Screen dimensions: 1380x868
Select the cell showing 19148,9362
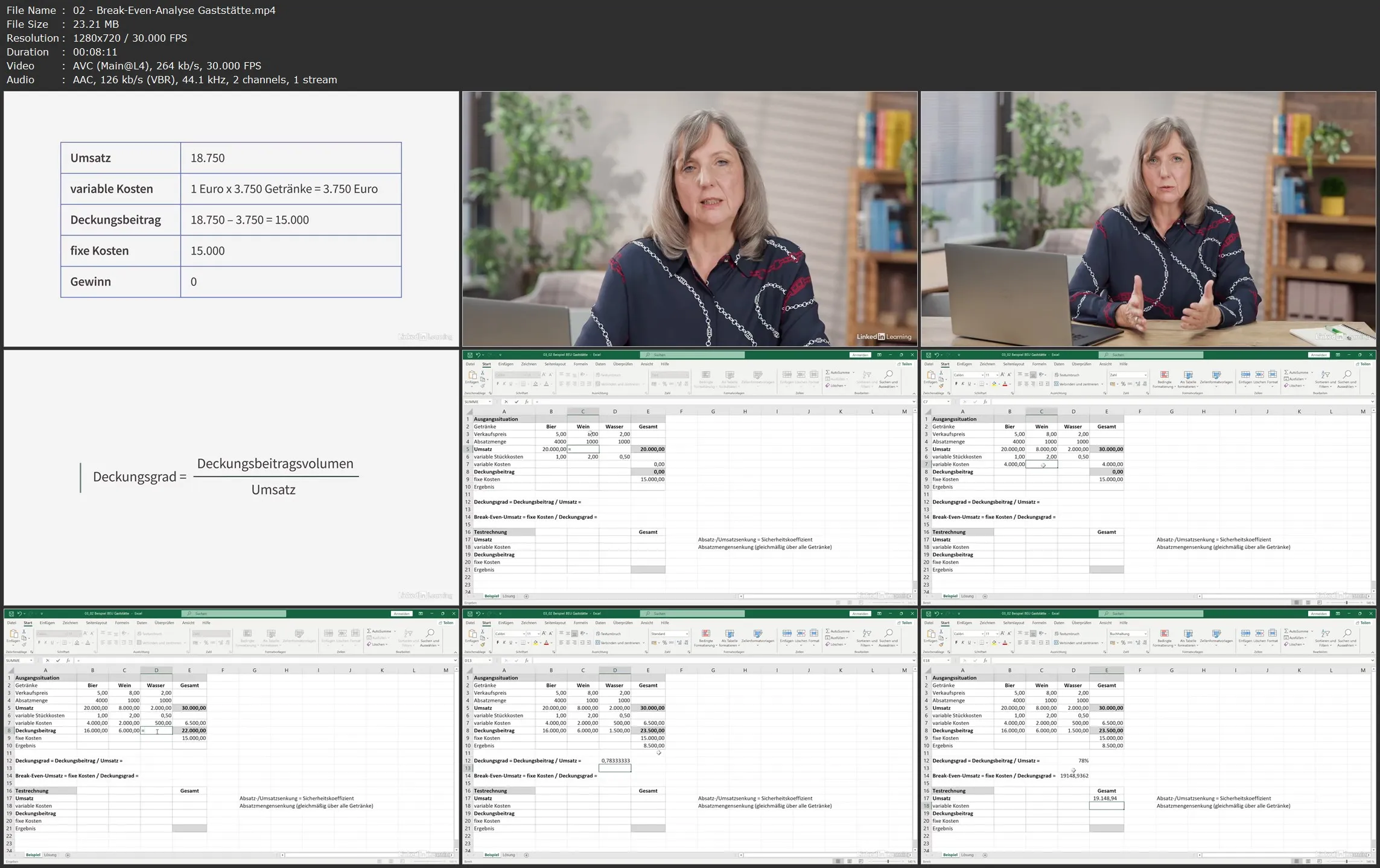1073,776
